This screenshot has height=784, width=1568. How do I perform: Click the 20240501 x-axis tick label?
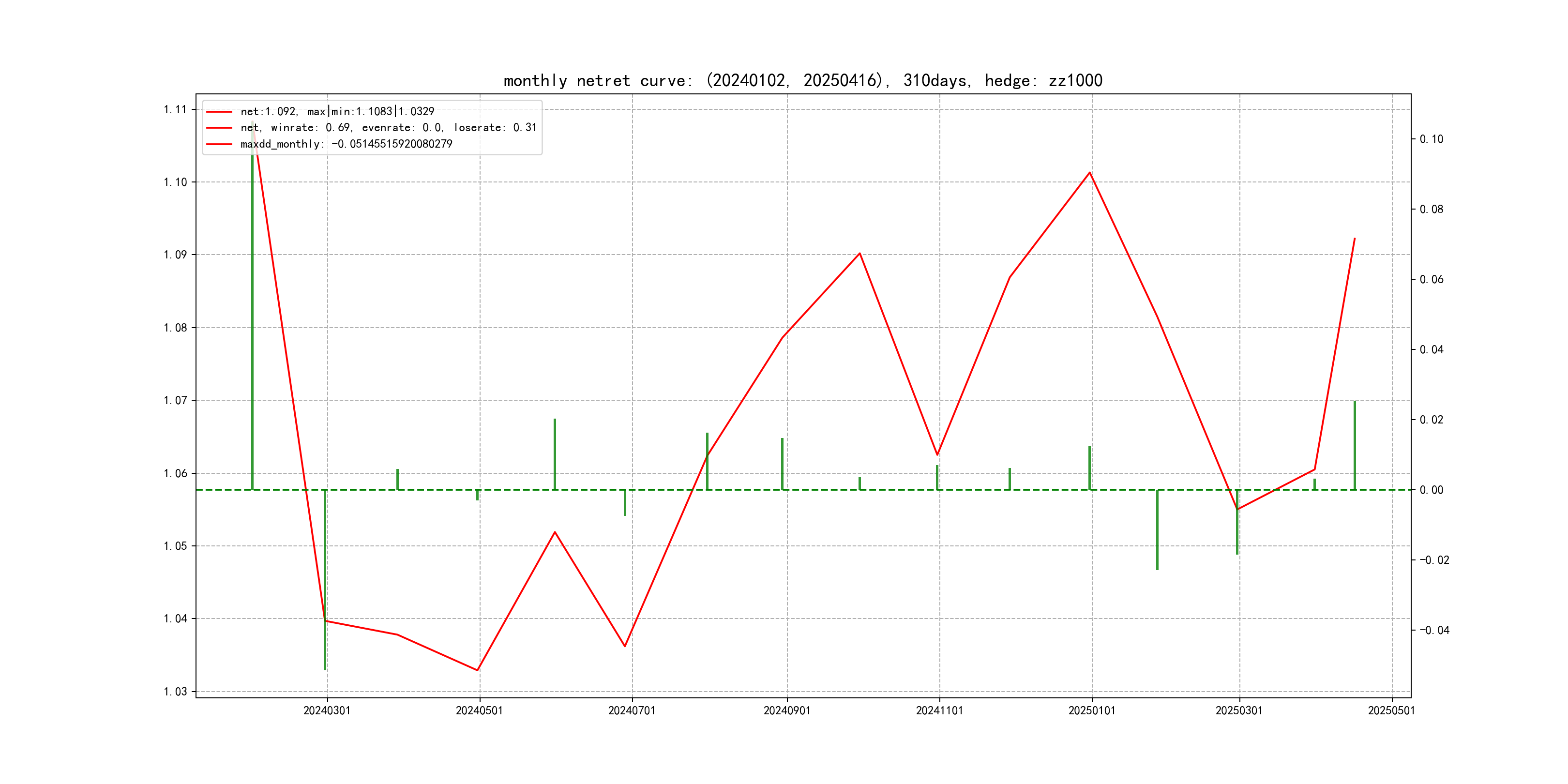point(479,710)
